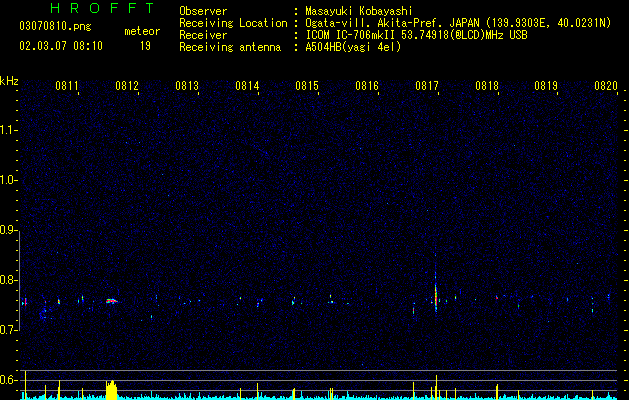Click the meteor count label
Viewport: 629px width, 400px height.
click(x=142, y=31)
